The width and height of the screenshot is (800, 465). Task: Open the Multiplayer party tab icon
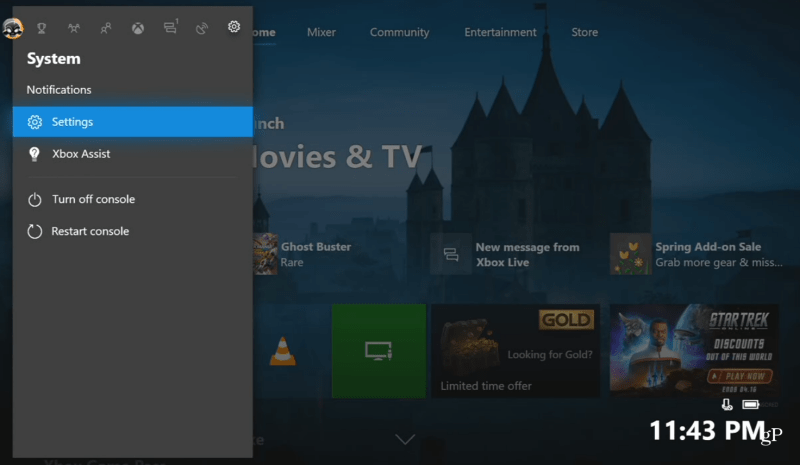point(74,28)
